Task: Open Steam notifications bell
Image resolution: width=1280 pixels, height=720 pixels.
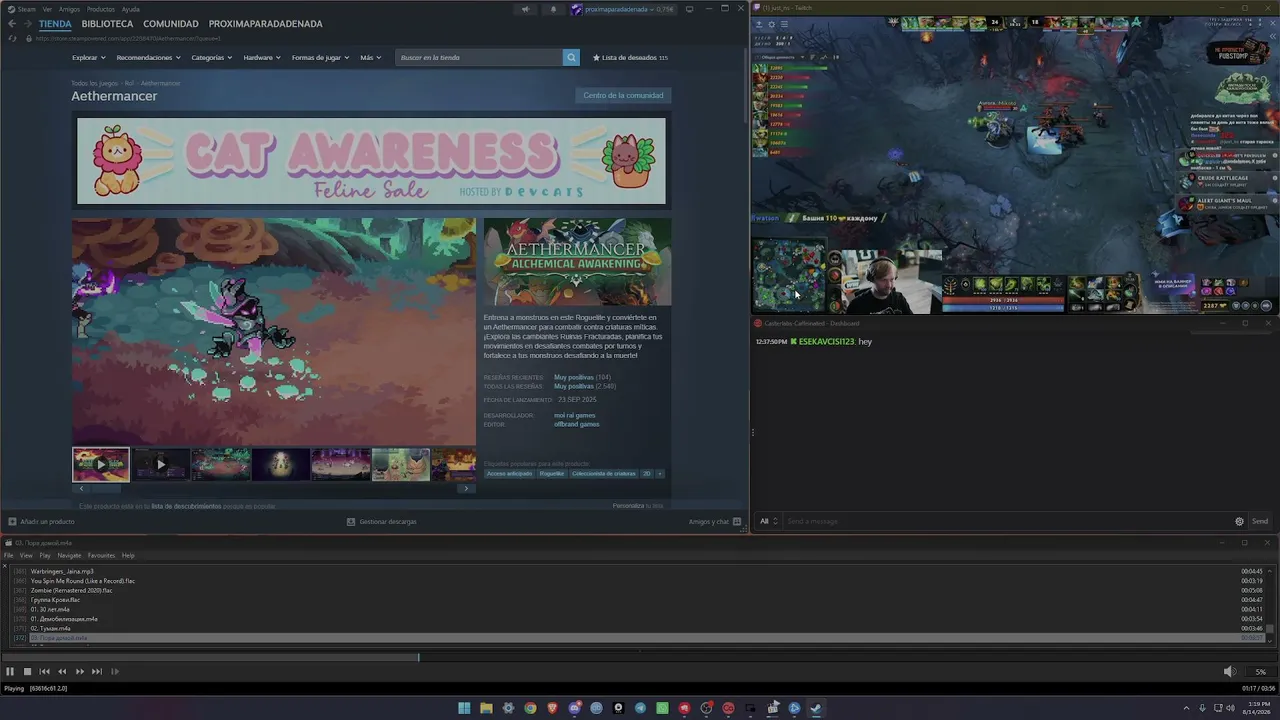Action: coord(553,9)
